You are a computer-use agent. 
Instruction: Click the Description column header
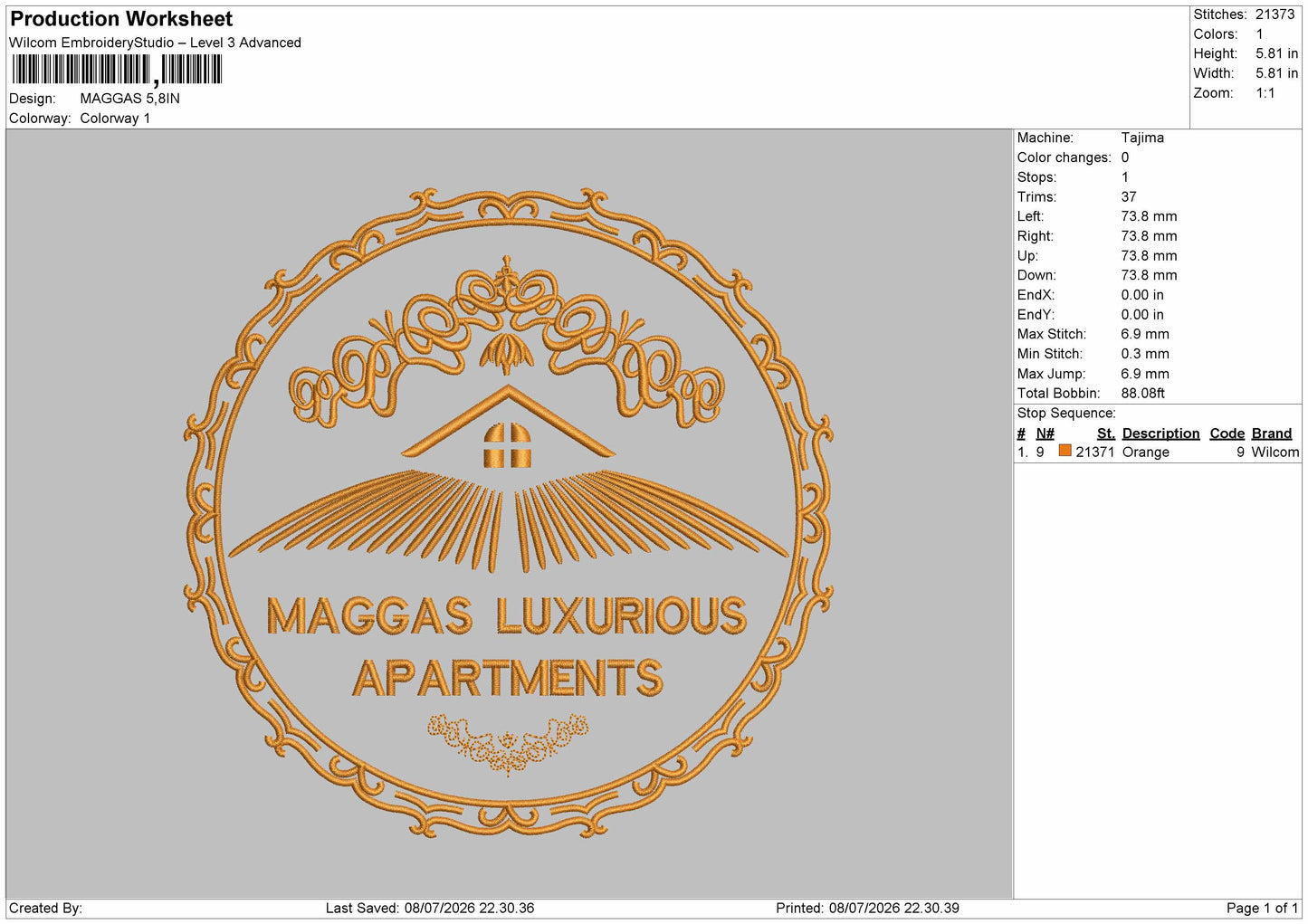pos(1160,433)
